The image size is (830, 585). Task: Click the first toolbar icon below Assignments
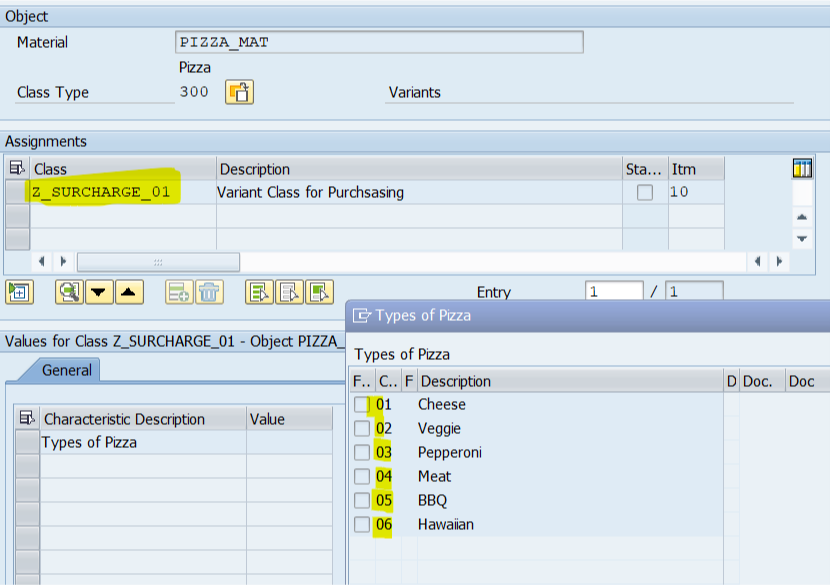pyautogui.click(x=19, y=292)
